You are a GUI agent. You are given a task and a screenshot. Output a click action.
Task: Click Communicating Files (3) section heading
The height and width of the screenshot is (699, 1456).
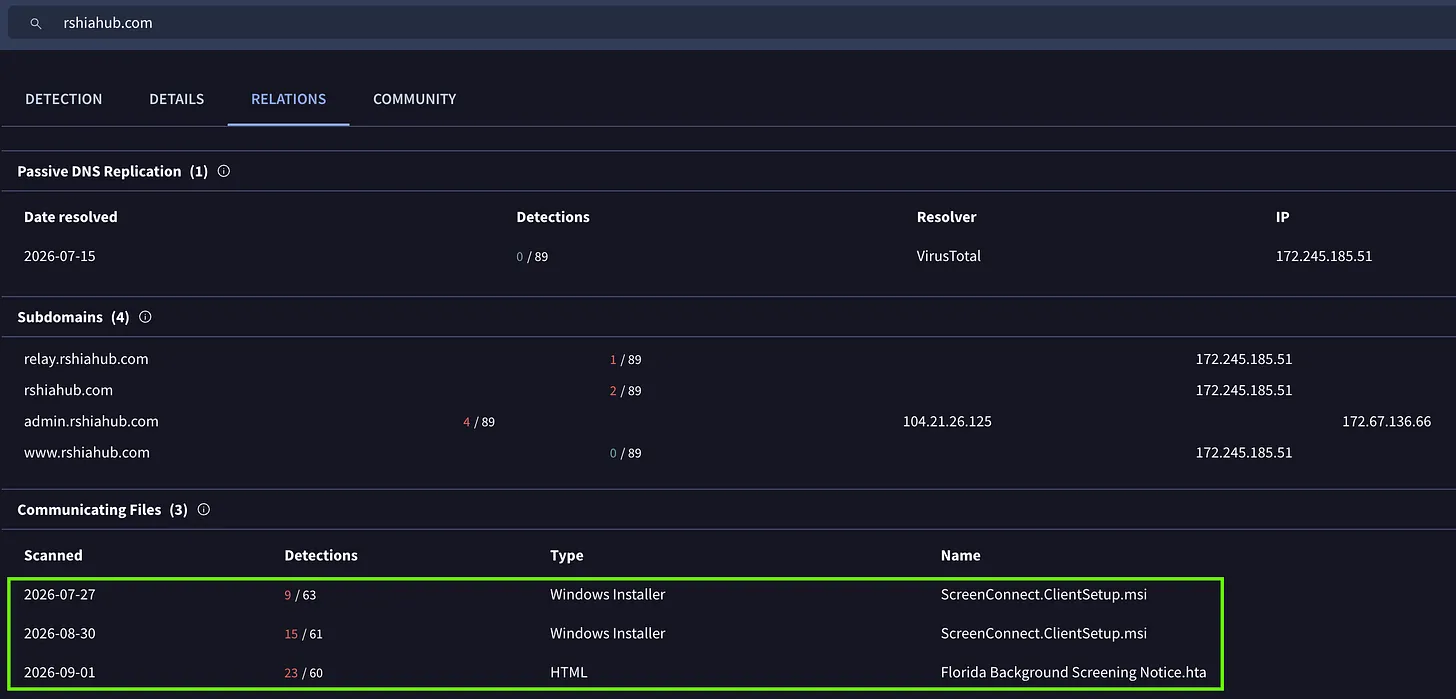click(x=103, y=509)
